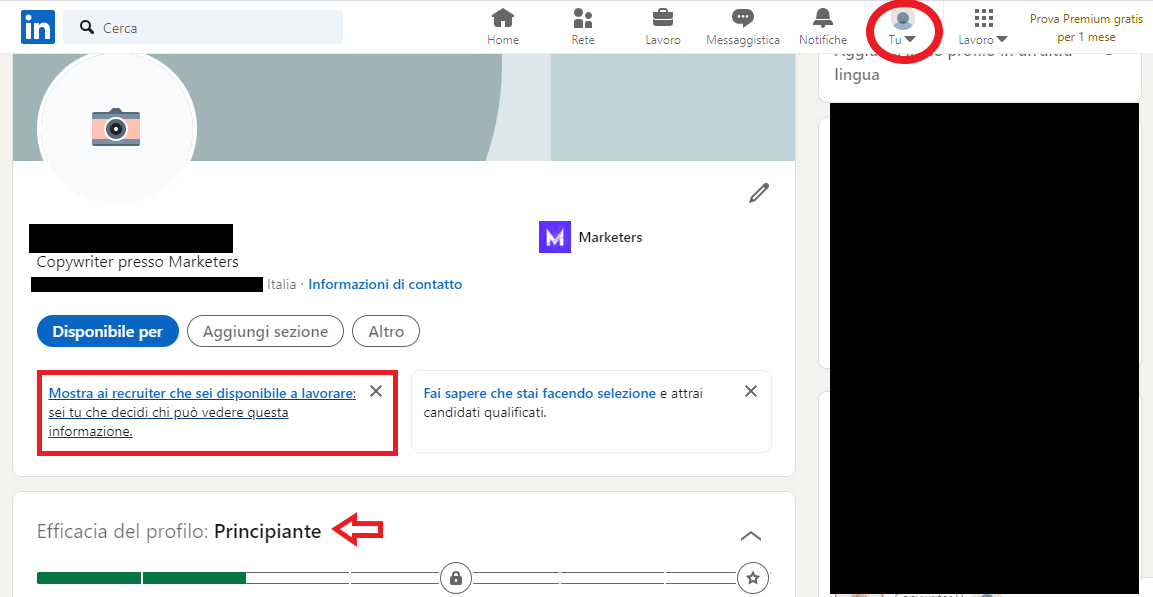
Task: Open the "Altro" menu button
Action: 385,331
